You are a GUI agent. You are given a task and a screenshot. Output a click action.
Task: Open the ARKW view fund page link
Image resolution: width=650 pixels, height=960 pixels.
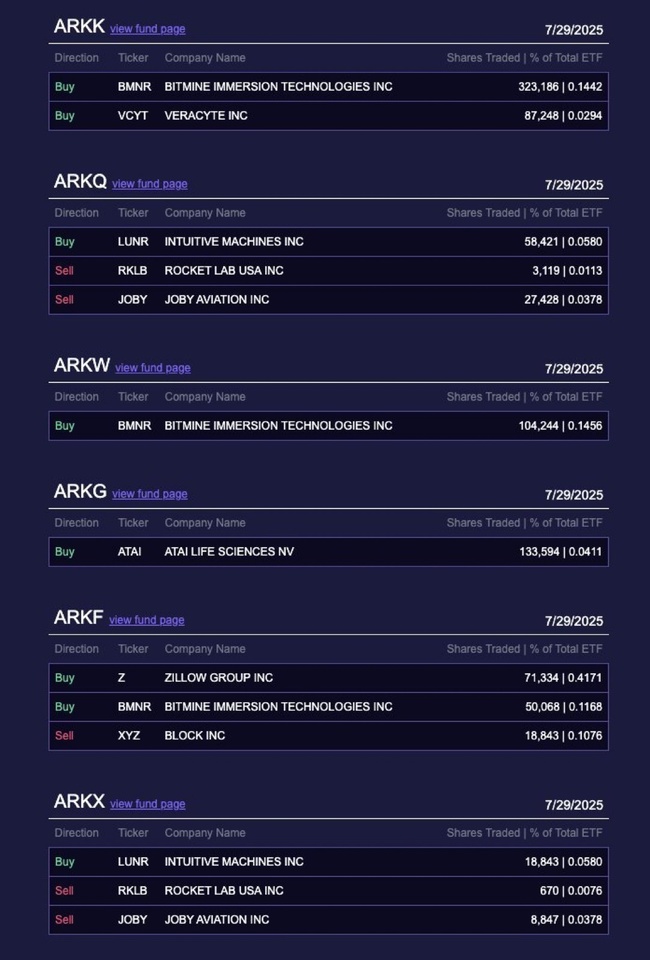pyautogui.click(x=152, y=368)
